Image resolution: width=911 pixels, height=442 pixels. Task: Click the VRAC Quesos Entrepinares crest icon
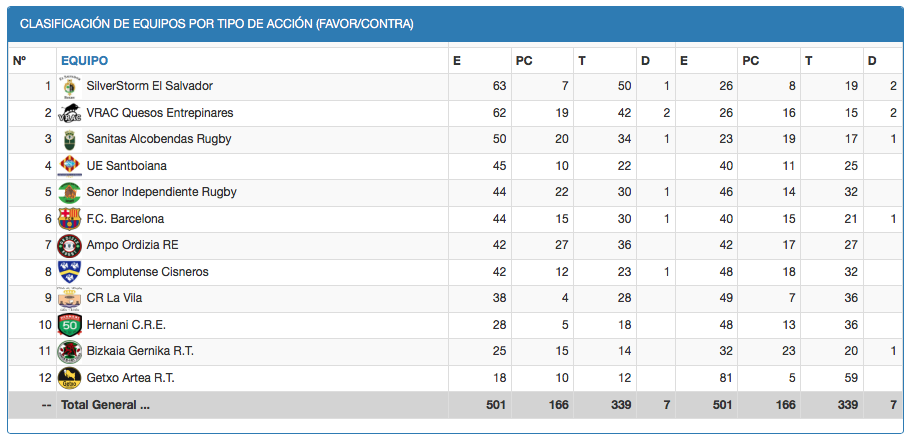point(69,113)
